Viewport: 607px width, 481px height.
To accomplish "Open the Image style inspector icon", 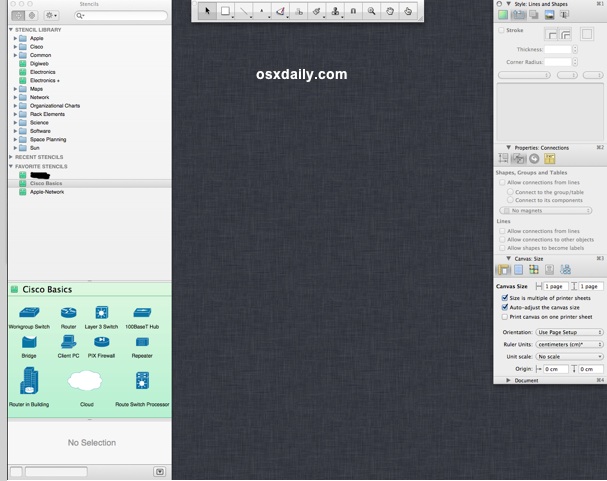I will (x=549, y=15).
